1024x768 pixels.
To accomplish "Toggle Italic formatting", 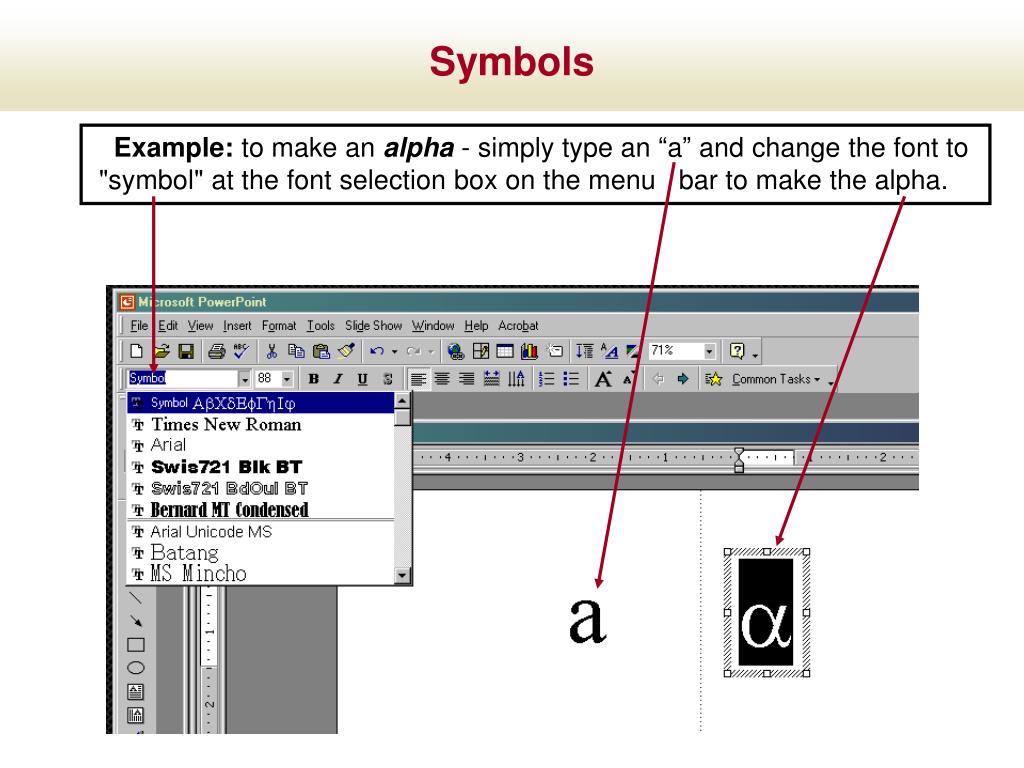I will point(338,379).
